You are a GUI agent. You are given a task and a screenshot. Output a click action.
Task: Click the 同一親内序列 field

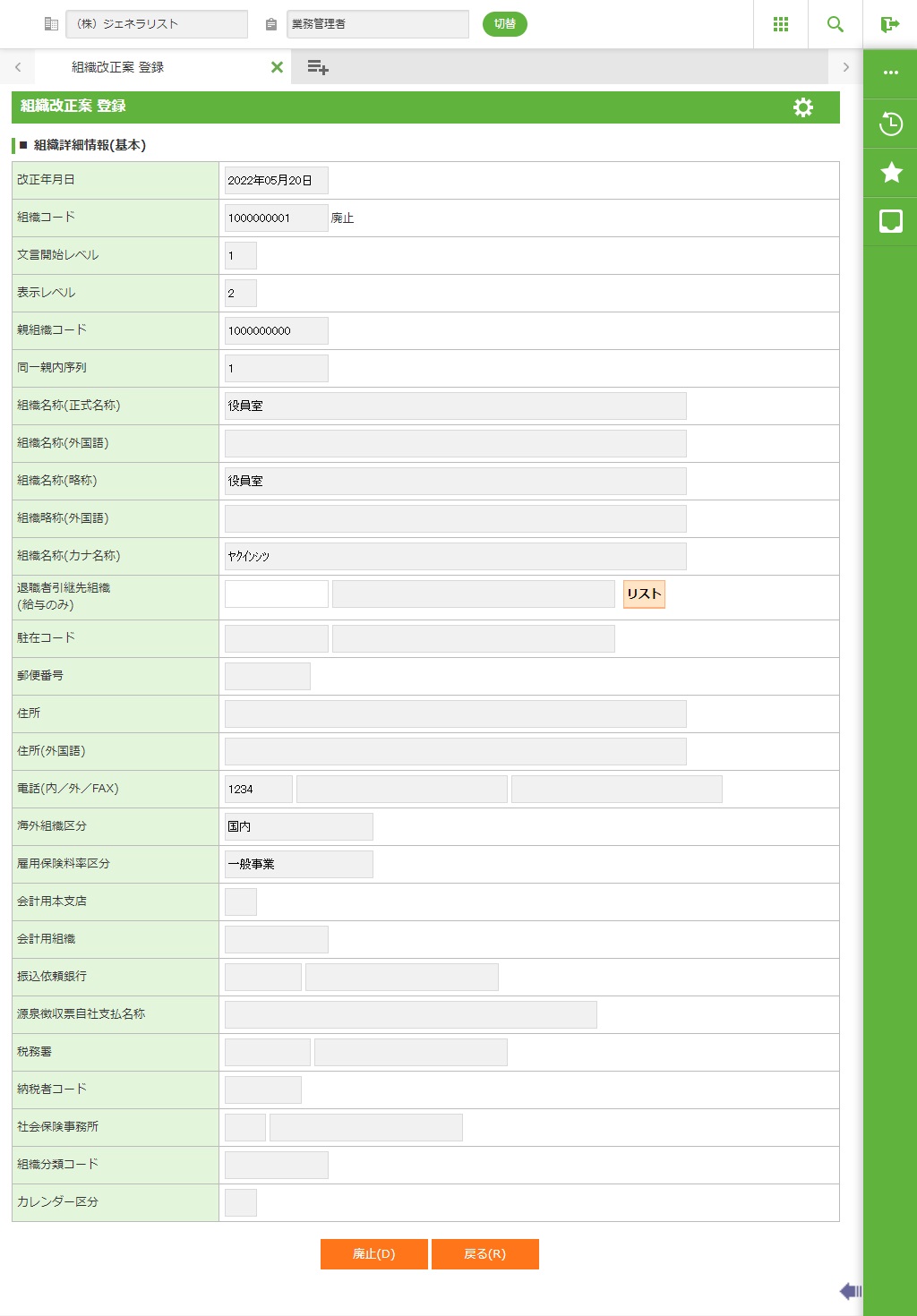pyautogui.click(x=277, y=369)
